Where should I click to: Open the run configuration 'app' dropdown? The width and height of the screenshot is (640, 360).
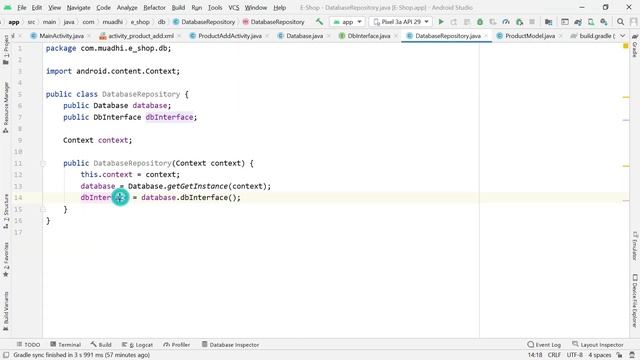(x=347, y=22)
